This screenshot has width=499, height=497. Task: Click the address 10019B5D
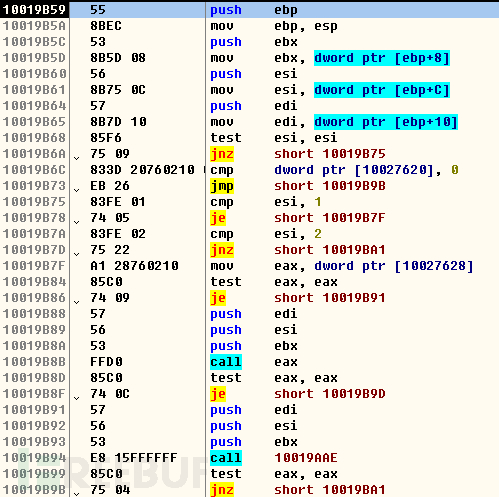pos(34,58)
